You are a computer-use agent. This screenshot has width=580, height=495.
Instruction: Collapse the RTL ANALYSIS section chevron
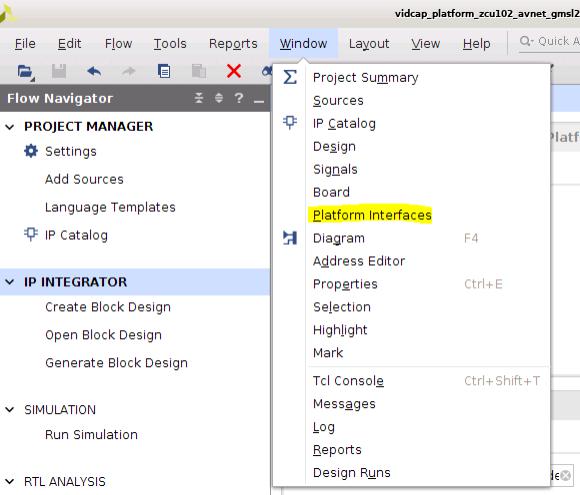pyautogui.click(x=10, y=481)
